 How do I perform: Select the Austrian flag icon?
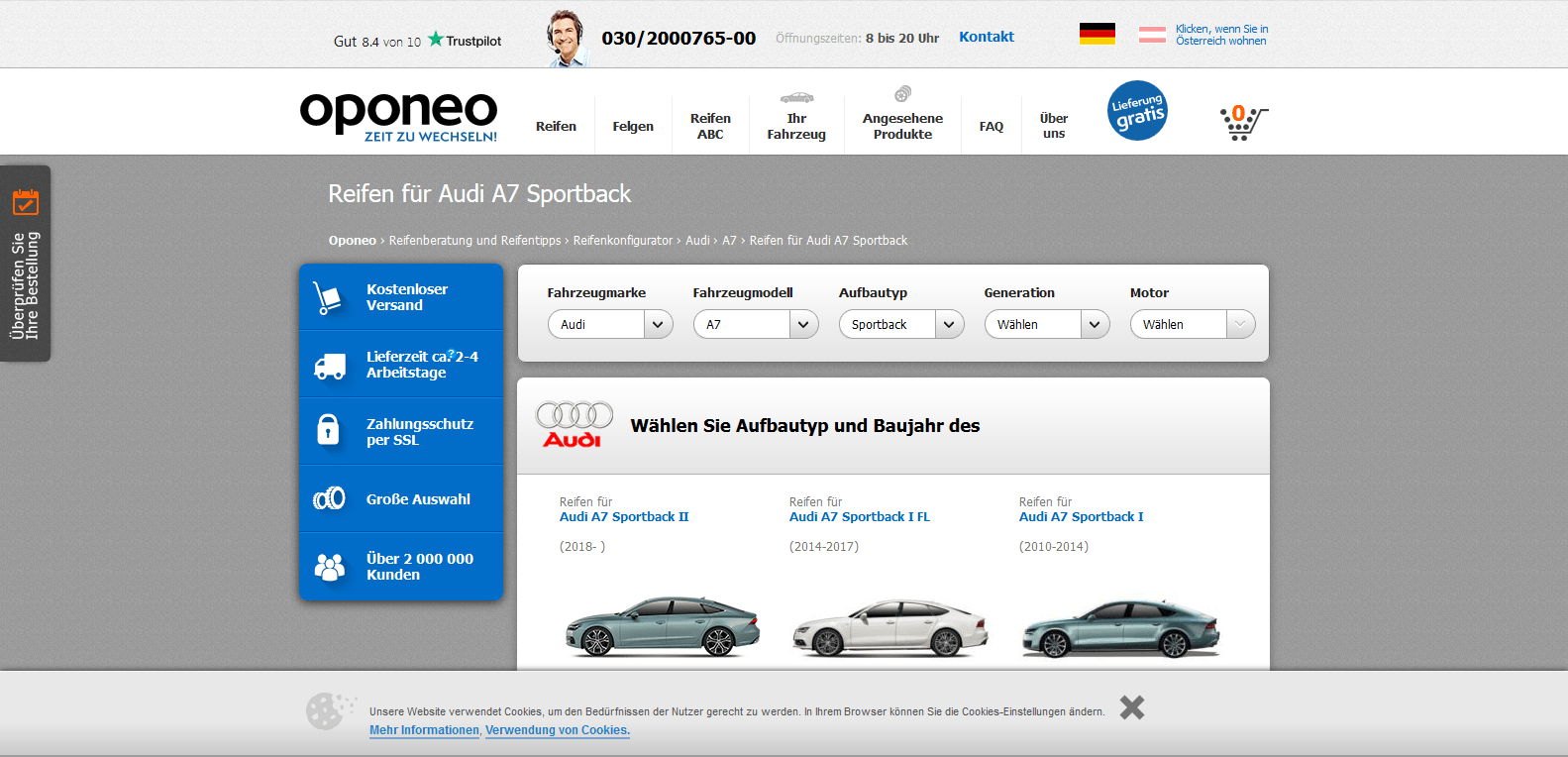[1152, 35]
